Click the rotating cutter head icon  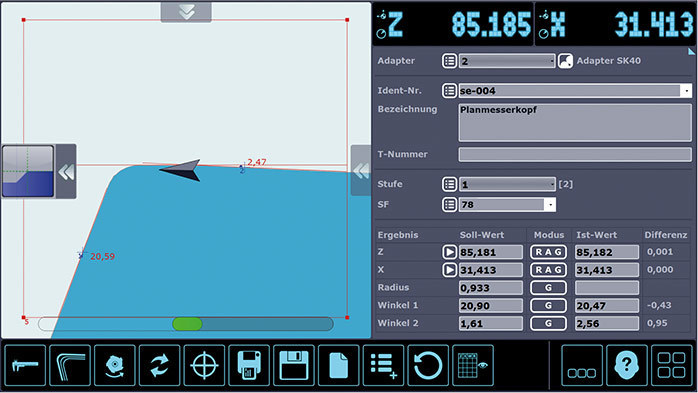click(x=115, y=365)
